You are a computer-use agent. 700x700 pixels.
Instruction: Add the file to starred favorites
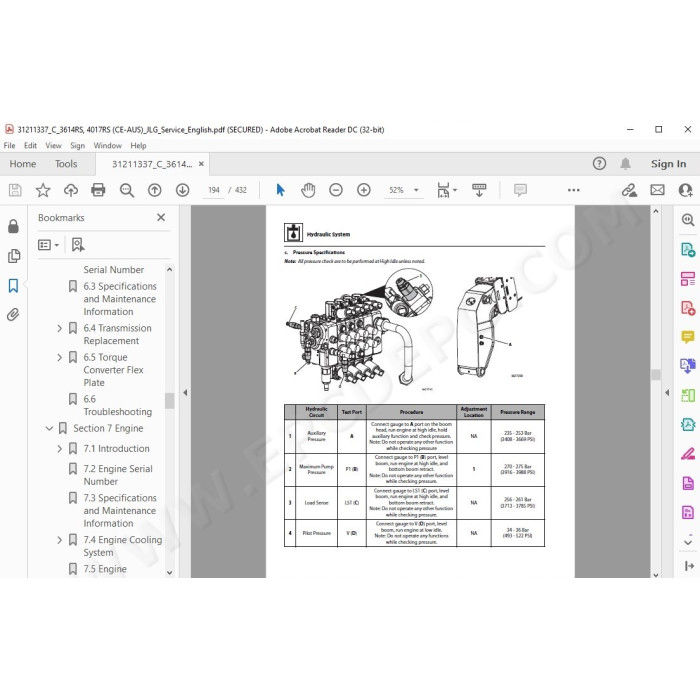coord(43,190)
